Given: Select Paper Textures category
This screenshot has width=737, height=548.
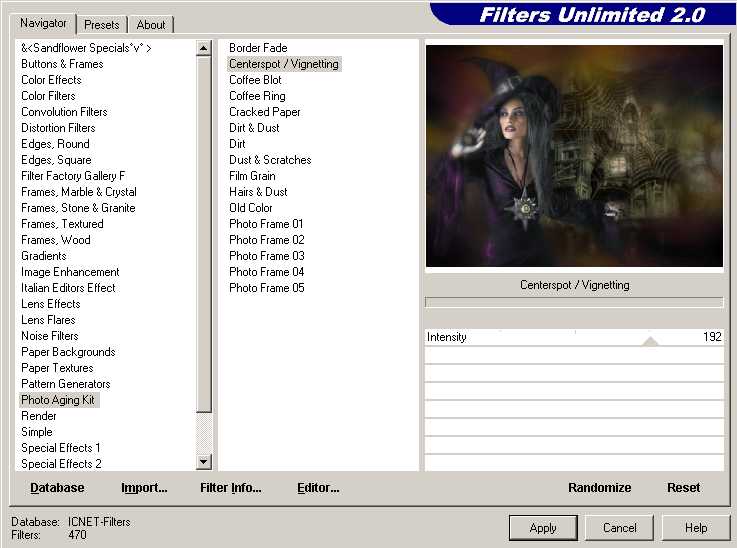Looking at the screenshot, I should coord(57,368).
